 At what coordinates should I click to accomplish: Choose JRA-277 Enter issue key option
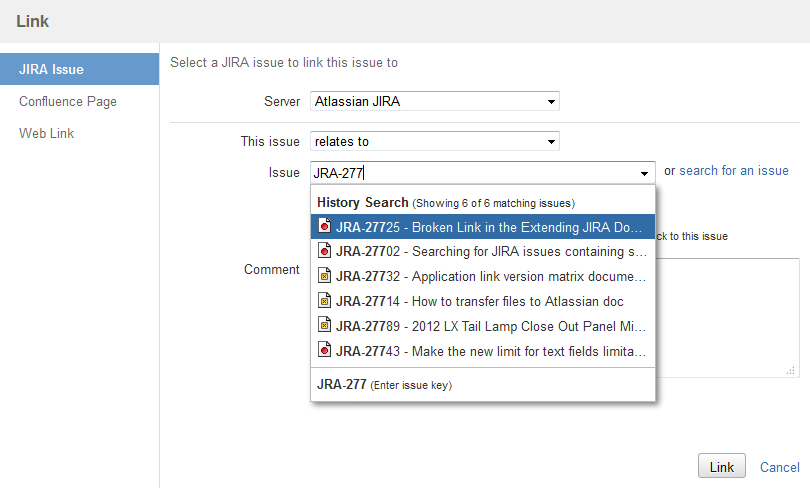[x=482, y=385]
